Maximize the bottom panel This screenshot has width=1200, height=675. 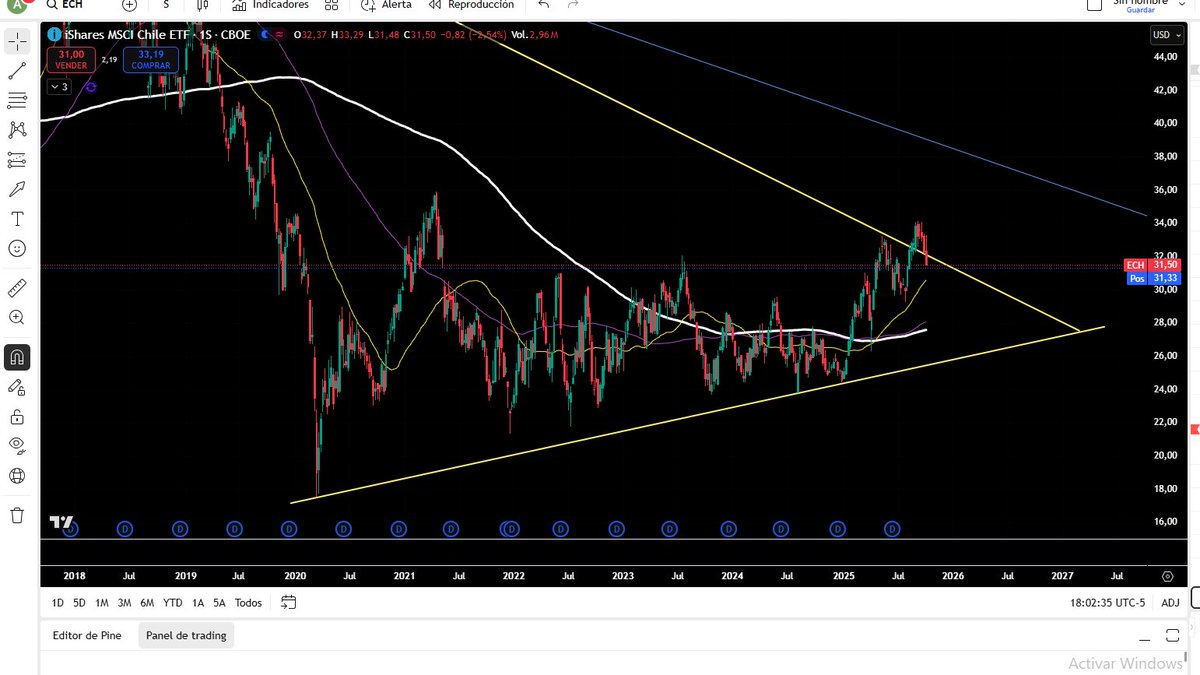(1173, 636)
